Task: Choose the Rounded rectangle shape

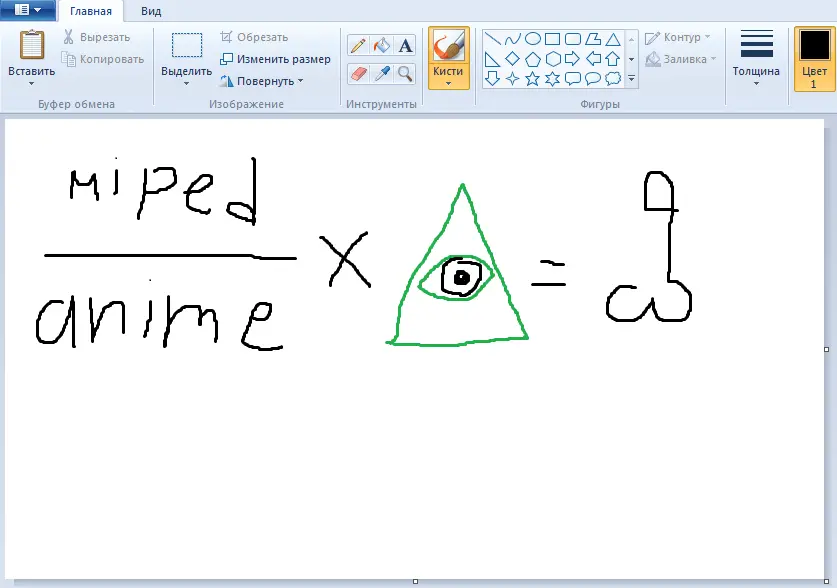Action: (573, 39)
